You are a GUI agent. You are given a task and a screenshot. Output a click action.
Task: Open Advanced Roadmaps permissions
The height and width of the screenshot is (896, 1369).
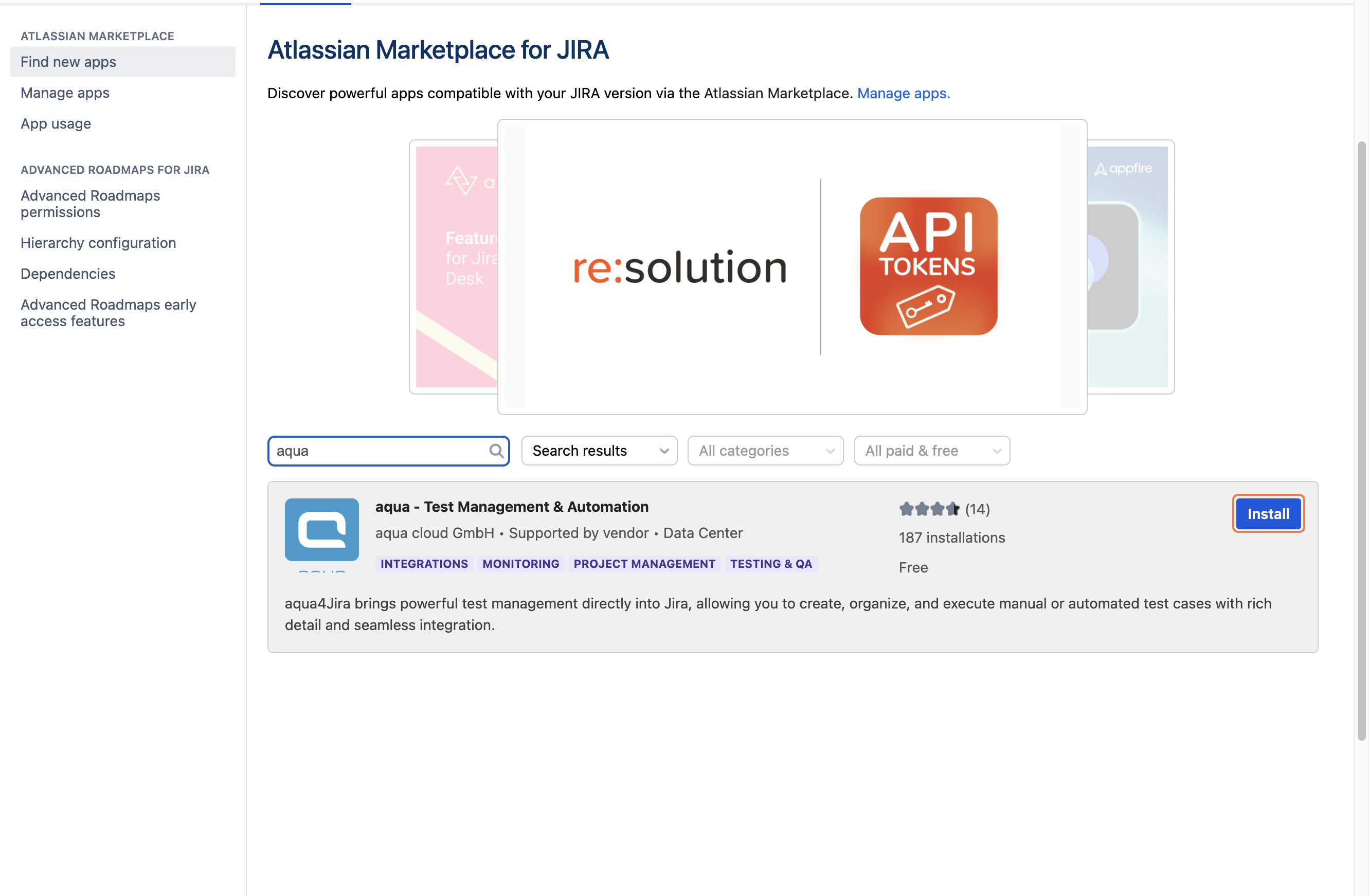click(x=91, y=204)
